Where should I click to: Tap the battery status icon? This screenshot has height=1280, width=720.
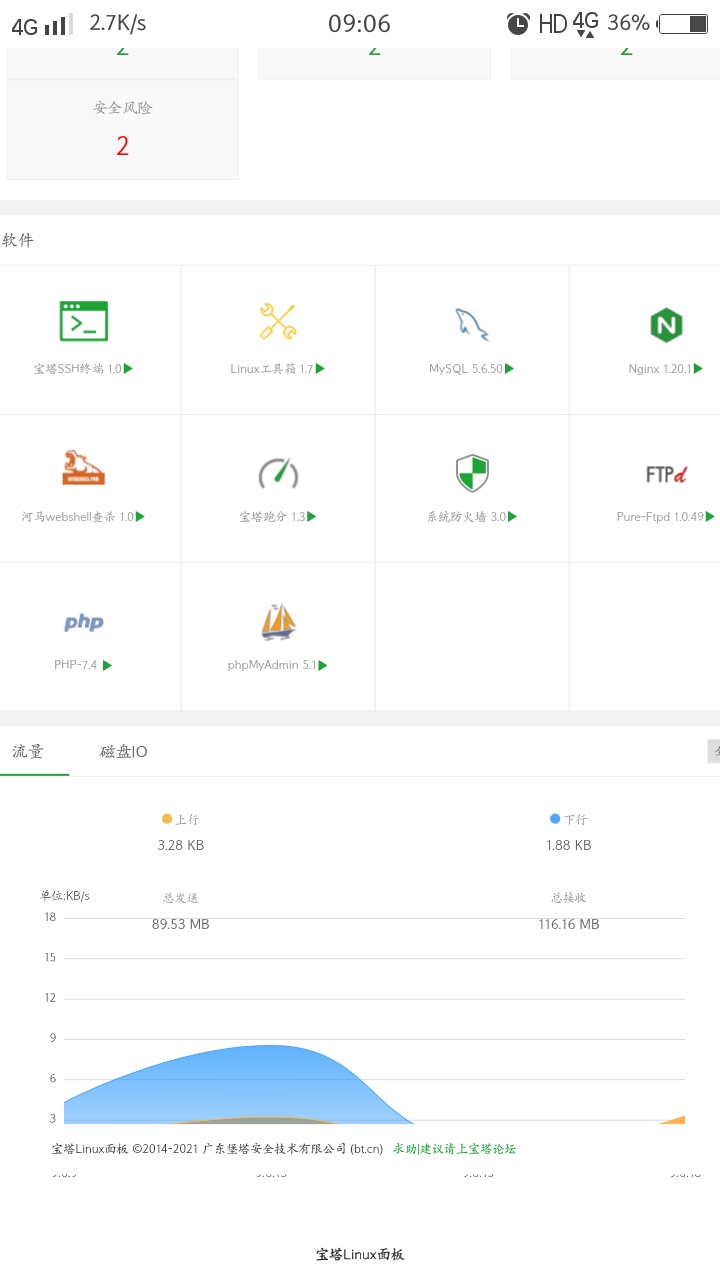click(x=684, y=23)
